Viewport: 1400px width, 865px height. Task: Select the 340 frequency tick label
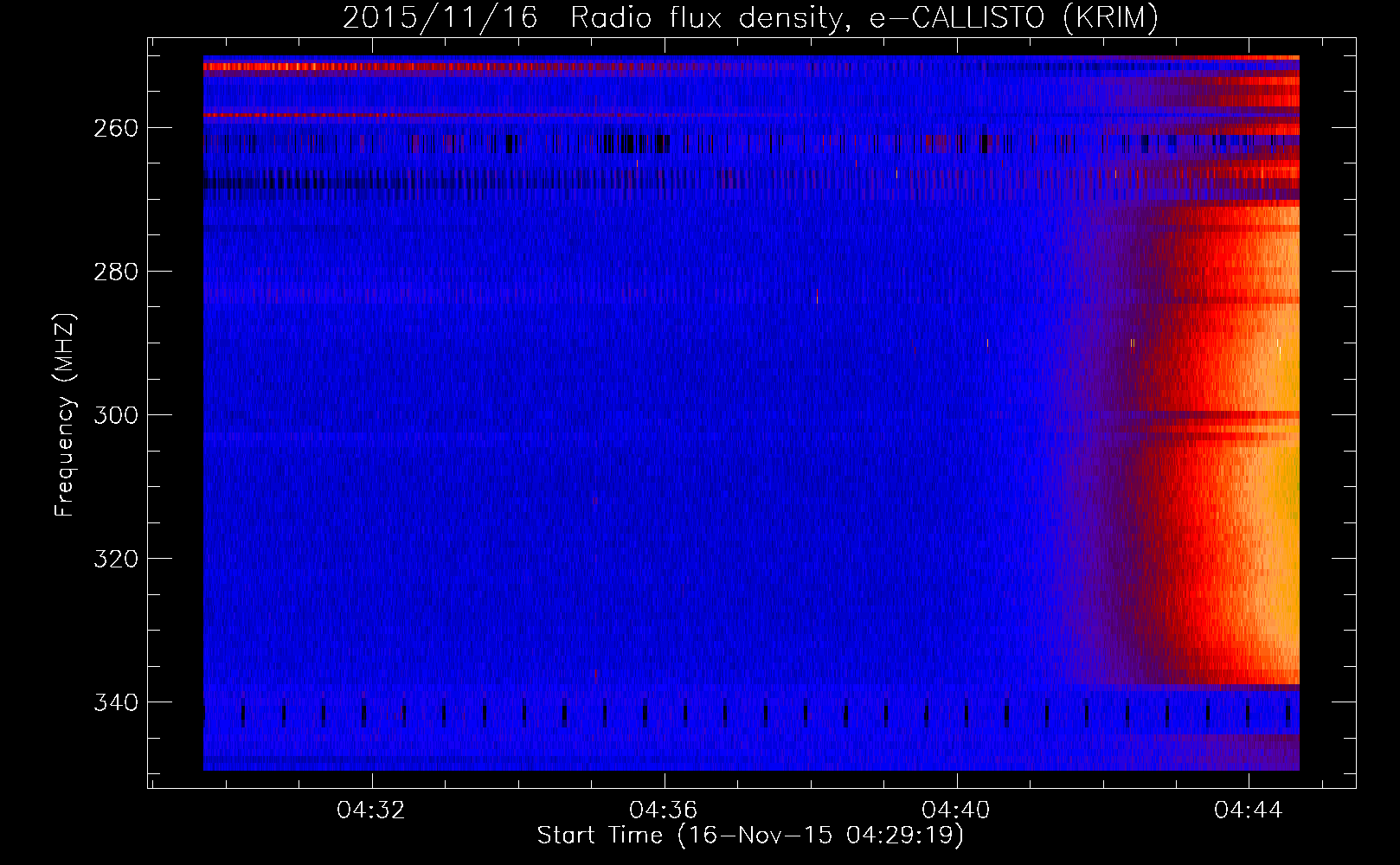(116, 702)
